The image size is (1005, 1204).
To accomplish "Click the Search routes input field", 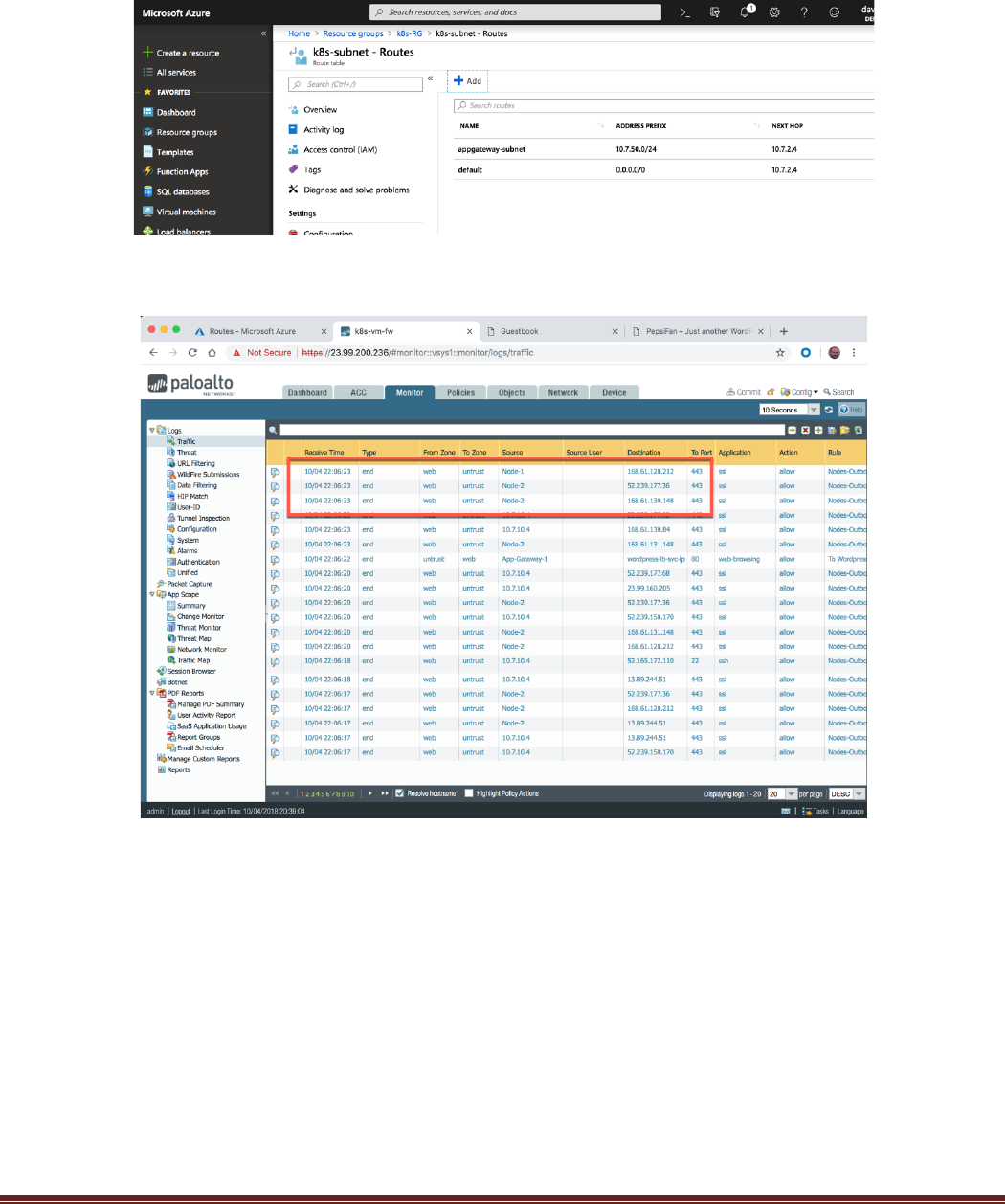I will click(662, 105).
